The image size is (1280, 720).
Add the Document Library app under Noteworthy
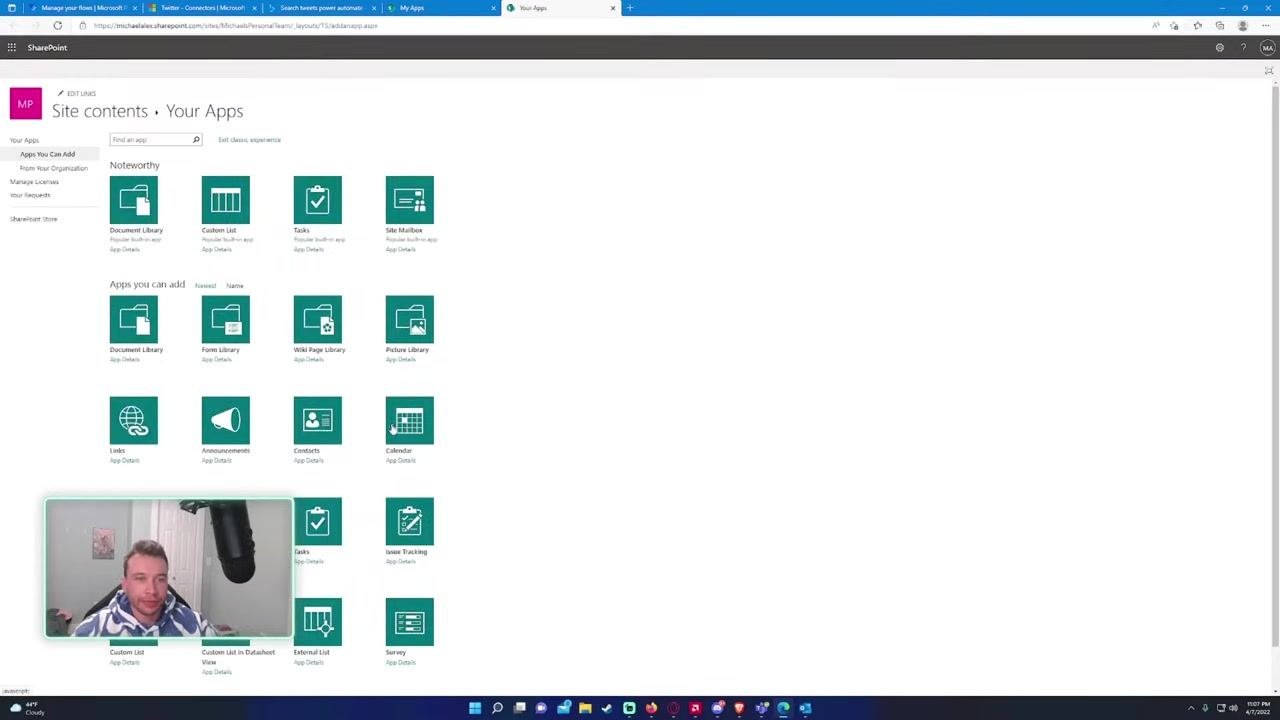pos(134,200)
